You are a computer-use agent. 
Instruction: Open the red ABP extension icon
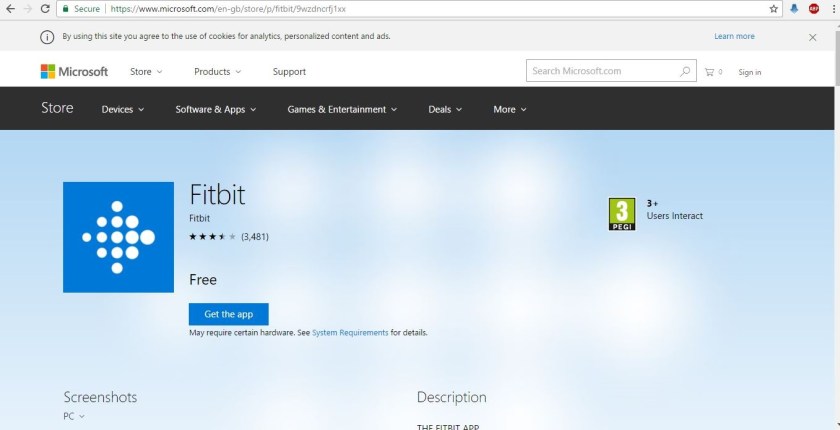(814, 9)
